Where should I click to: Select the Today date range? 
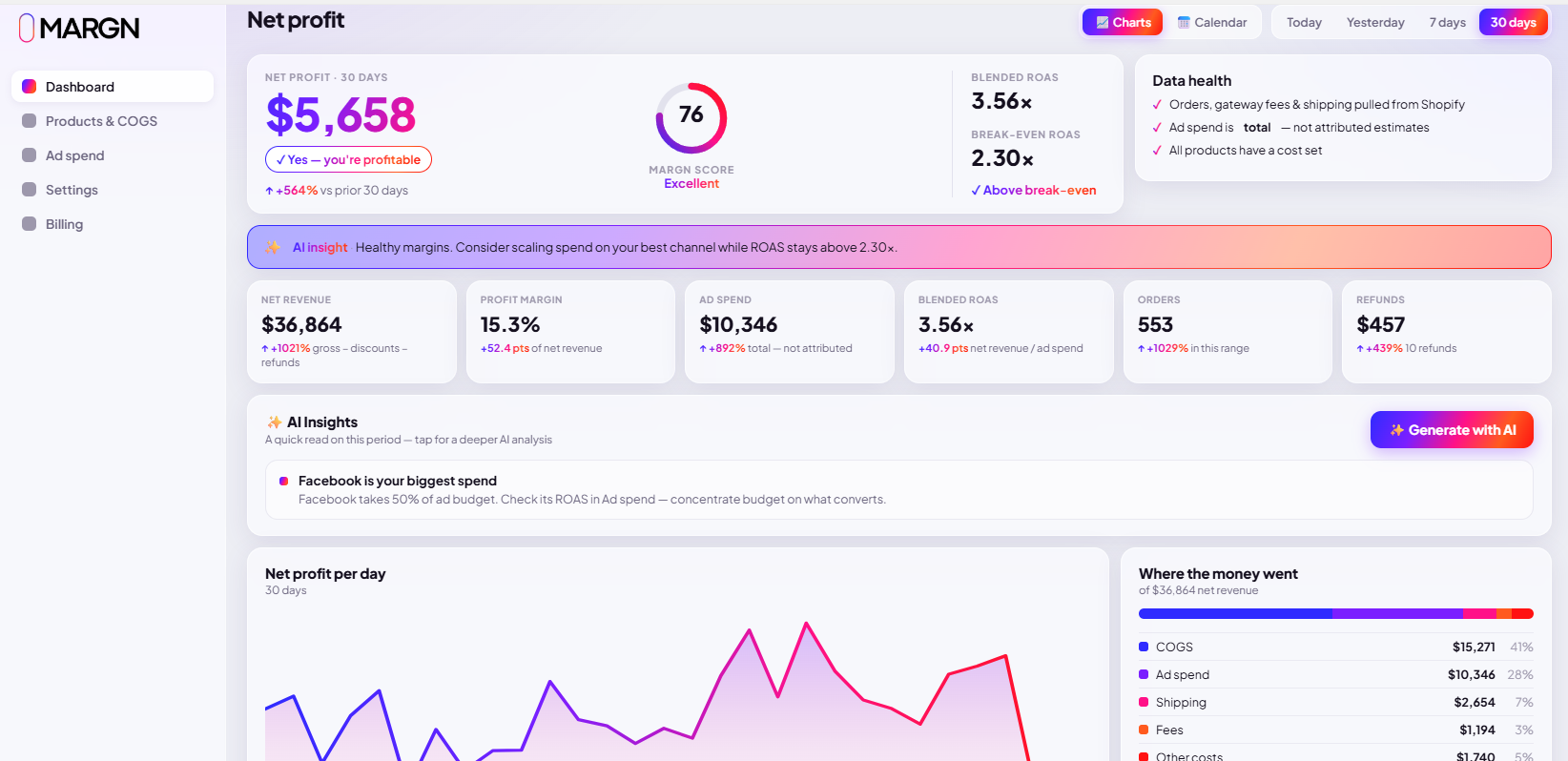[1304, 22]
